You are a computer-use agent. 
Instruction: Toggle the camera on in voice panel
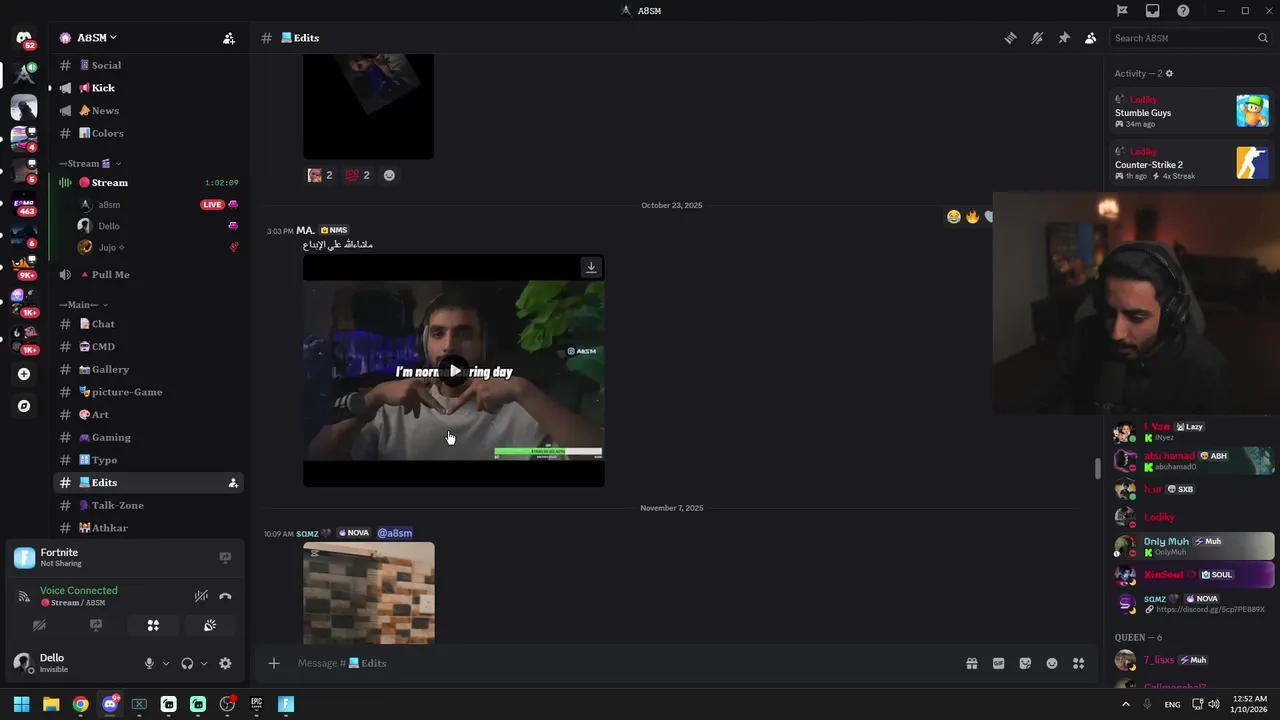pyautogui.click(x=39, y=625)
